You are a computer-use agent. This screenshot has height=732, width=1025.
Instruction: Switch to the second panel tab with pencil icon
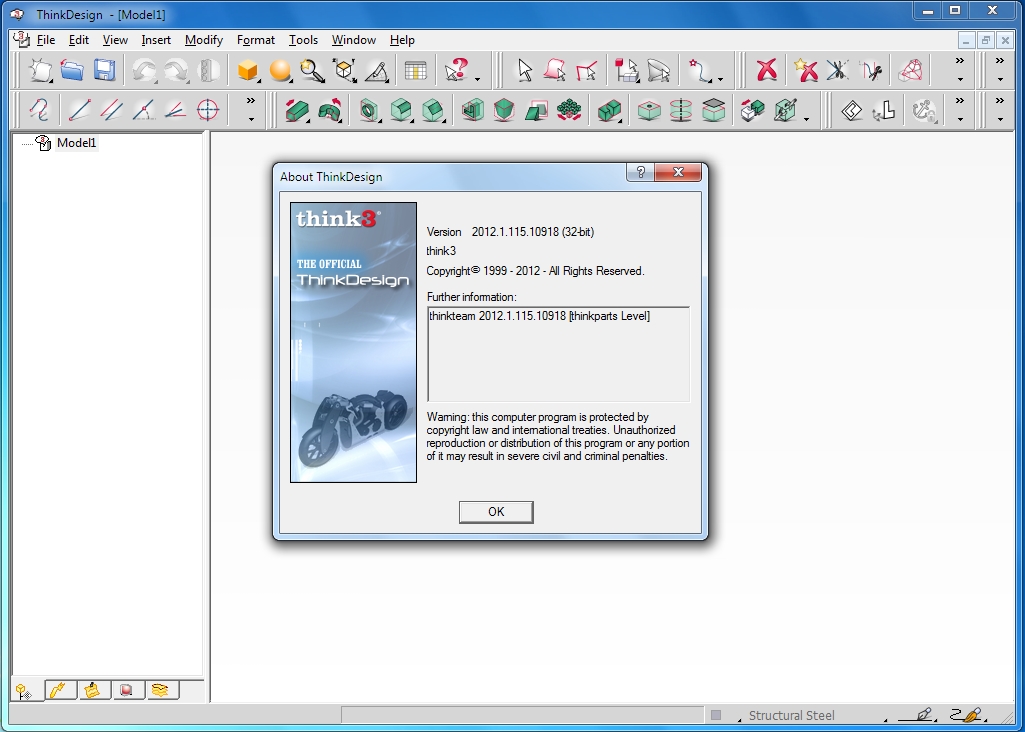(61, 690)
